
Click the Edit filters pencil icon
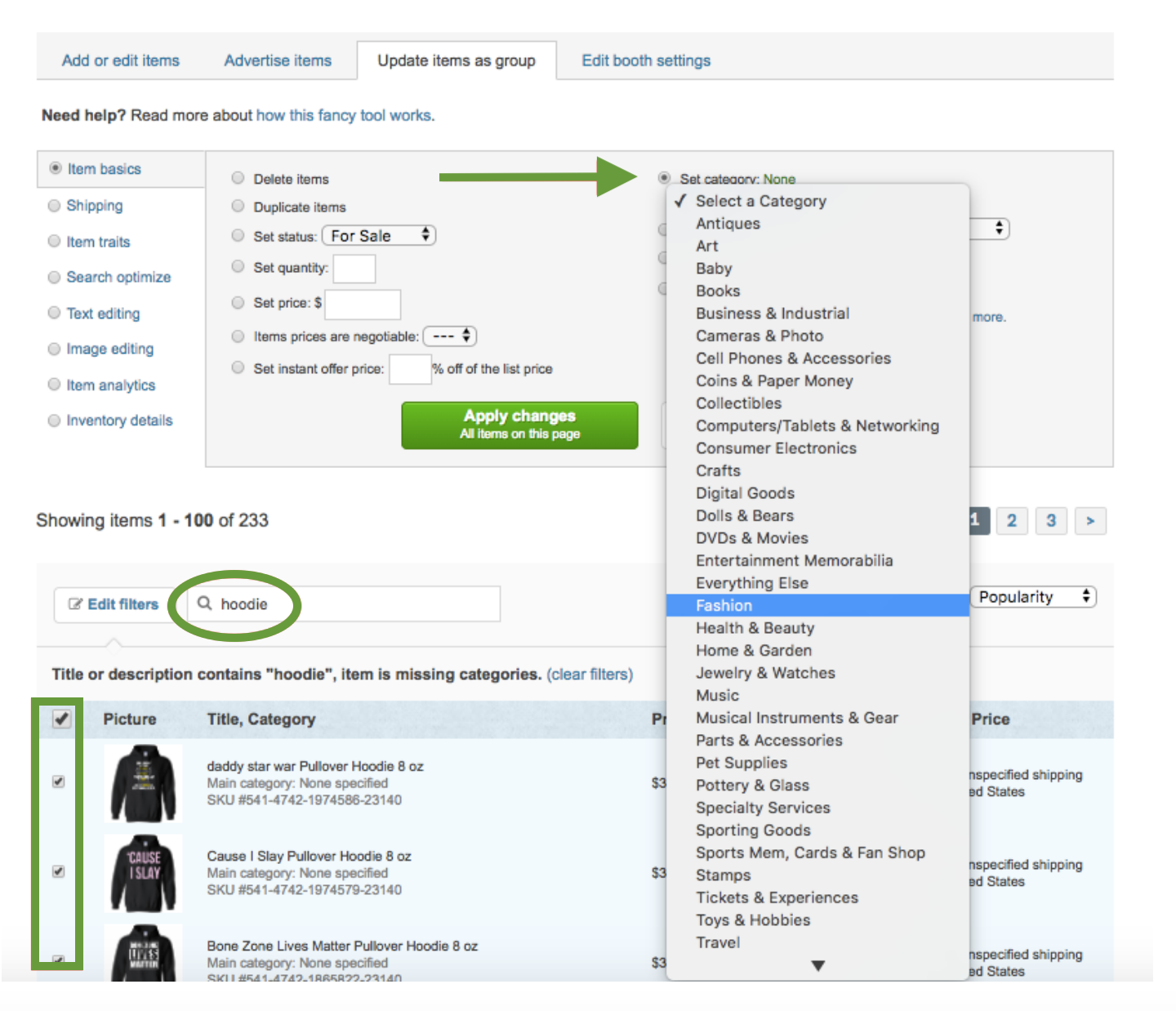click(76, 604)
